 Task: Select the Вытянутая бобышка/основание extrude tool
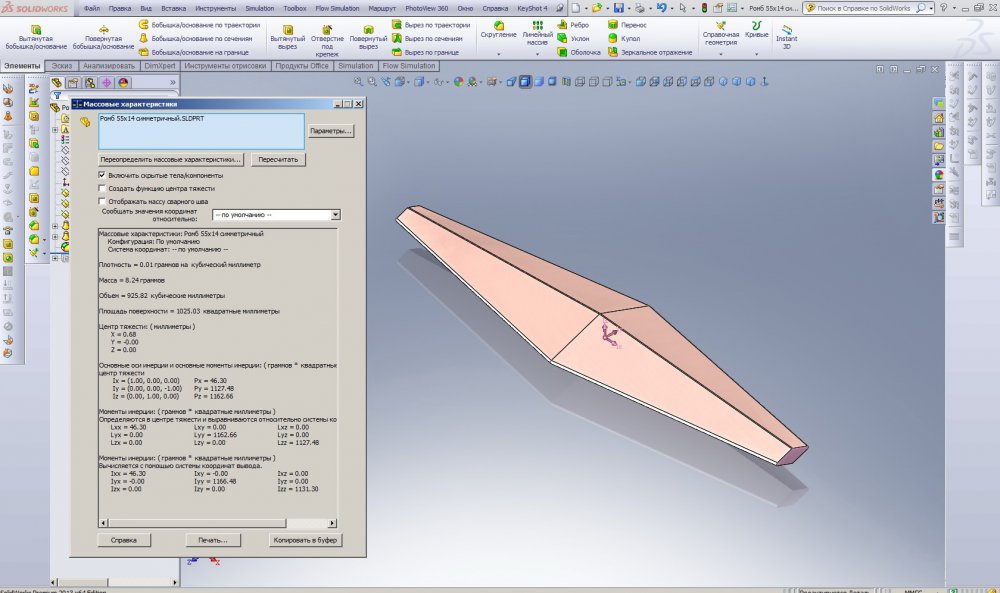click(x=35, y=35)
